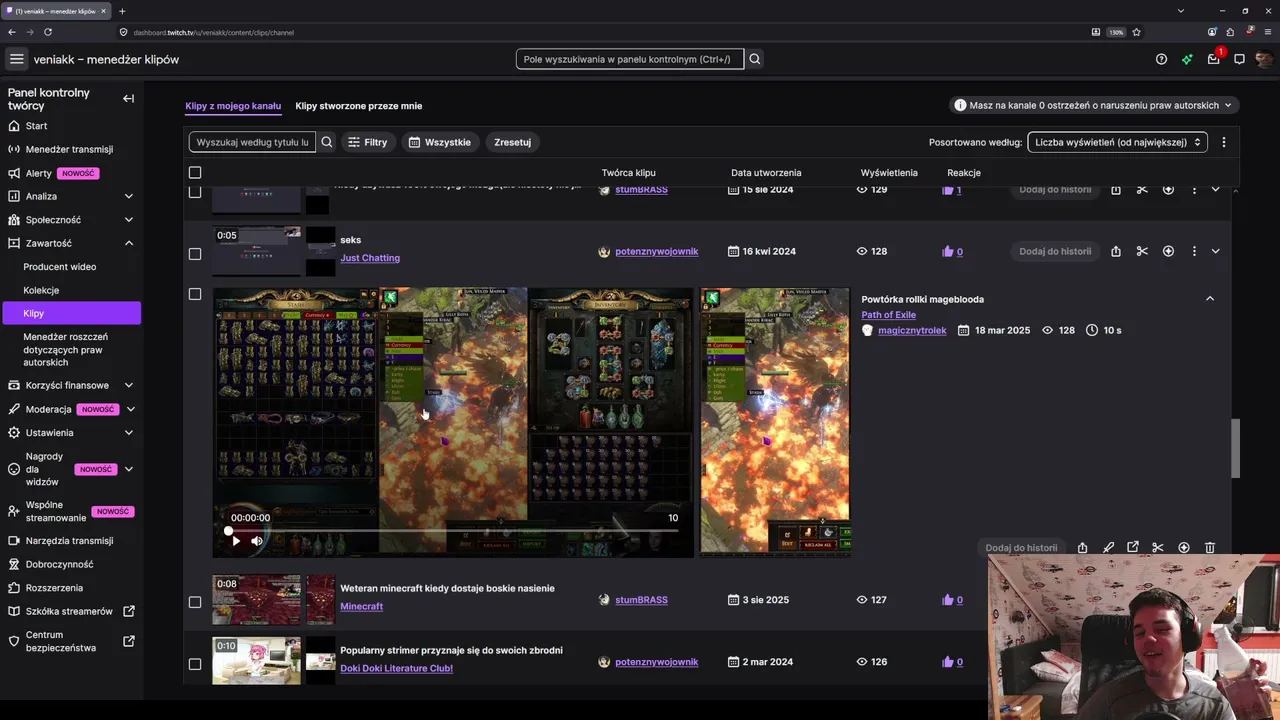Screen dimensions: 1280x720
Task: Click the pencil edit icon for expanded clip
Action: 1108,548
